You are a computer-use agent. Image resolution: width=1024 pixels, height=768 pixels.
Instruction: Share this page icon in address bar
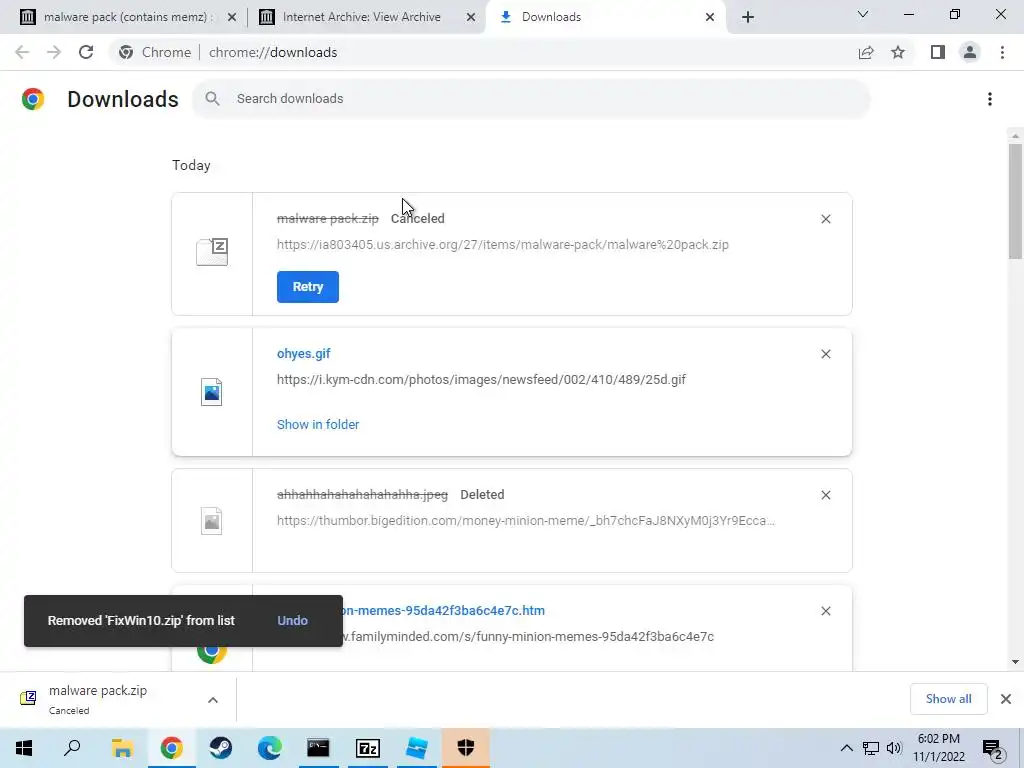[x=866, y=52]
